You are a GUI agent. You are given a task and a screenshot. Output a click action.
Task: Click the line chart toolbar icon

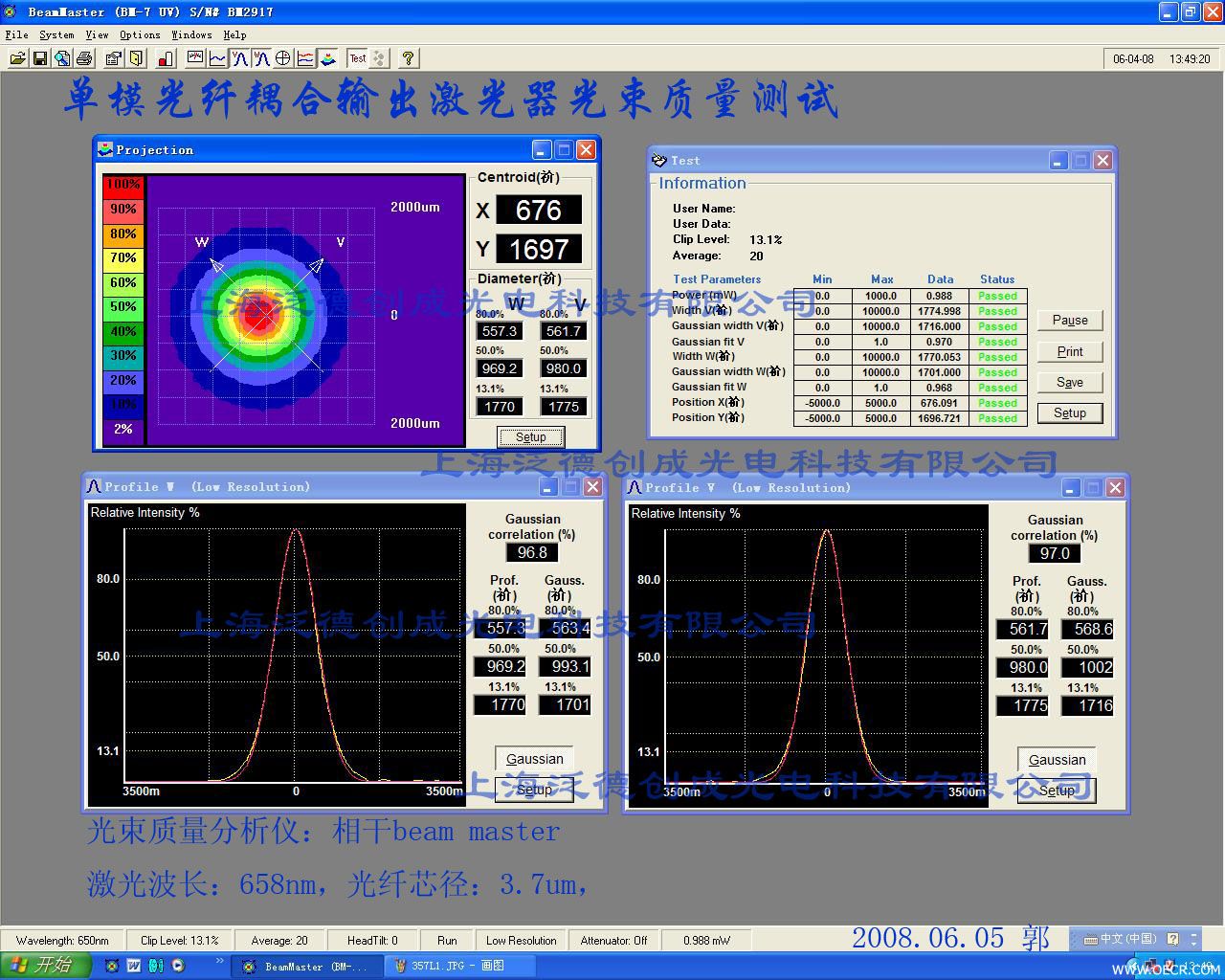point(217,58)
